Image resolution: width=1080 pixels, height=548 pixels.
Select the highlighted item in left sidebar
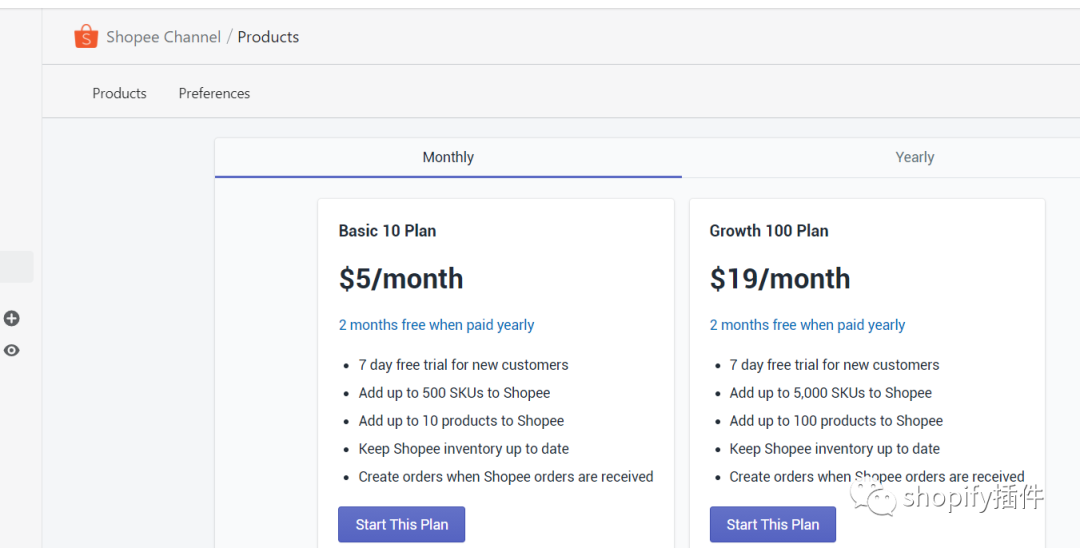[16, 266]
